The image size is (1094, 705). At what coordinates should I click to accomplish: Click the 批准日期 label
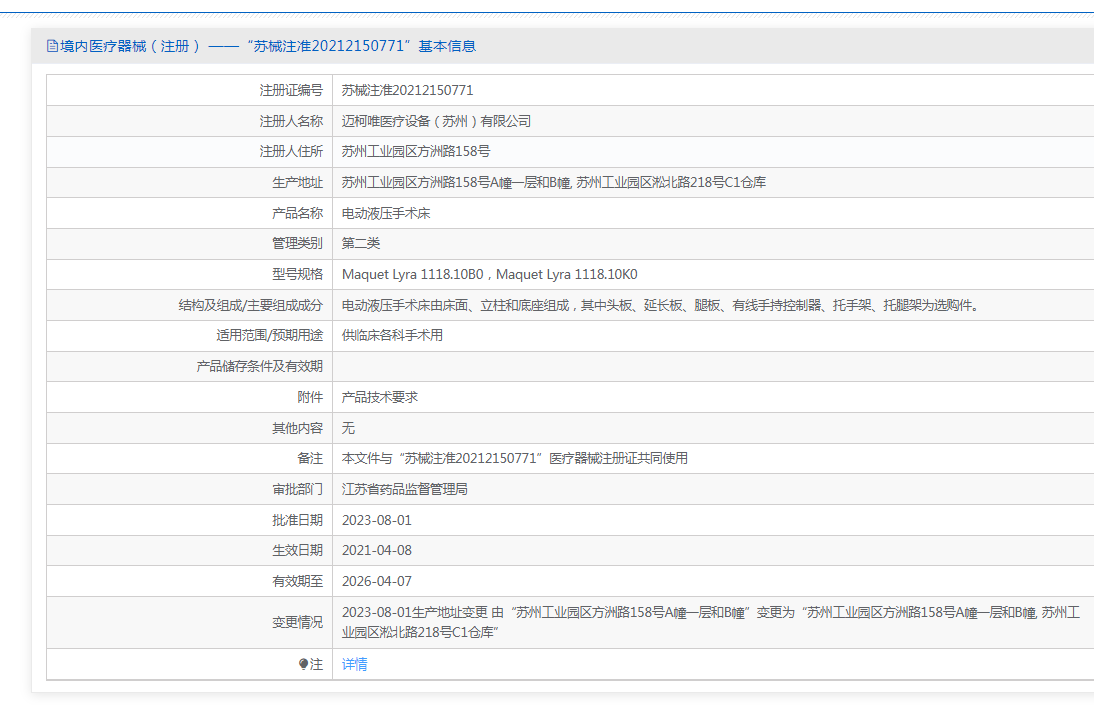pos(297,520)
